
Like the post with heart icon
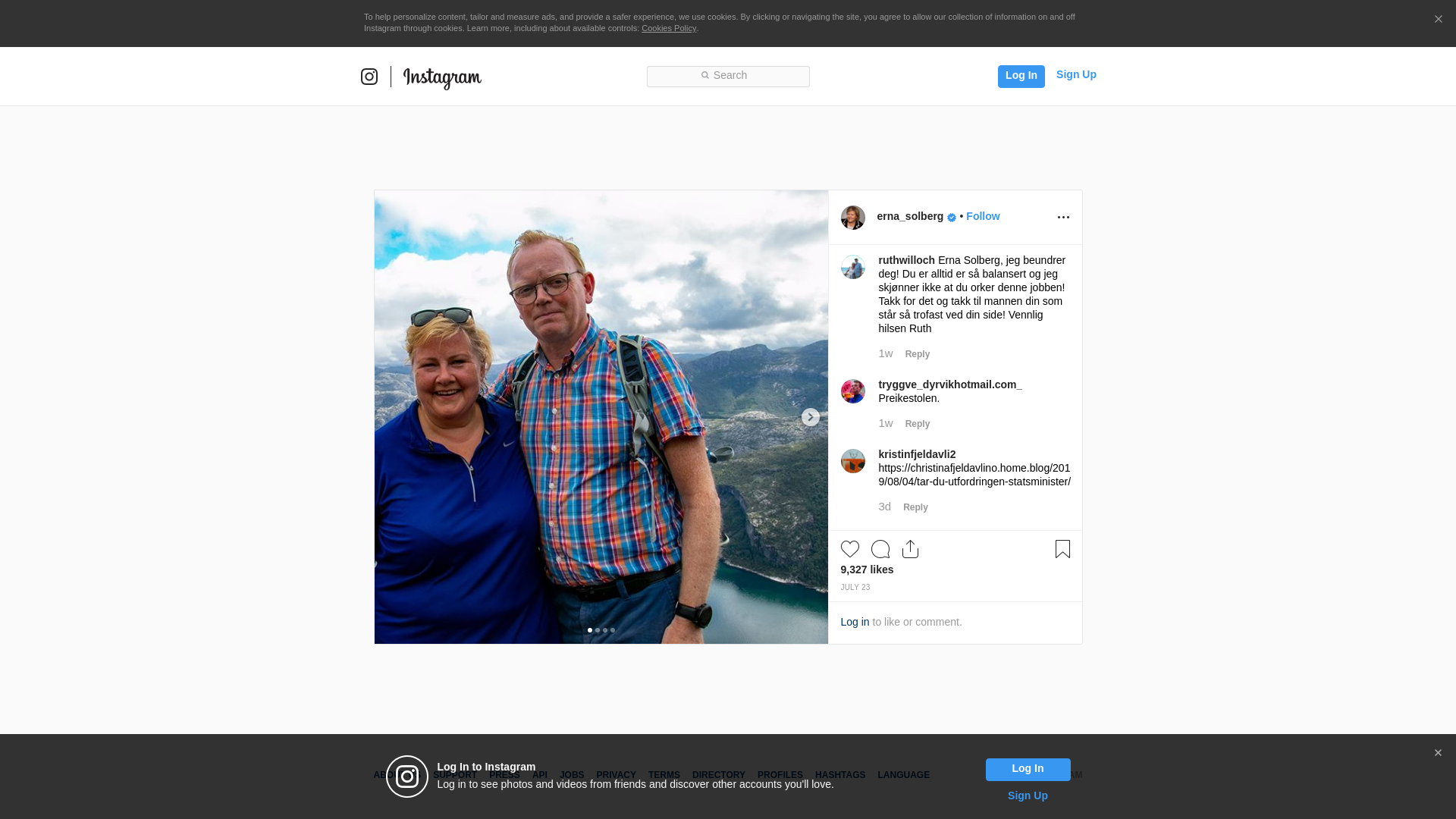pos(850,549)
